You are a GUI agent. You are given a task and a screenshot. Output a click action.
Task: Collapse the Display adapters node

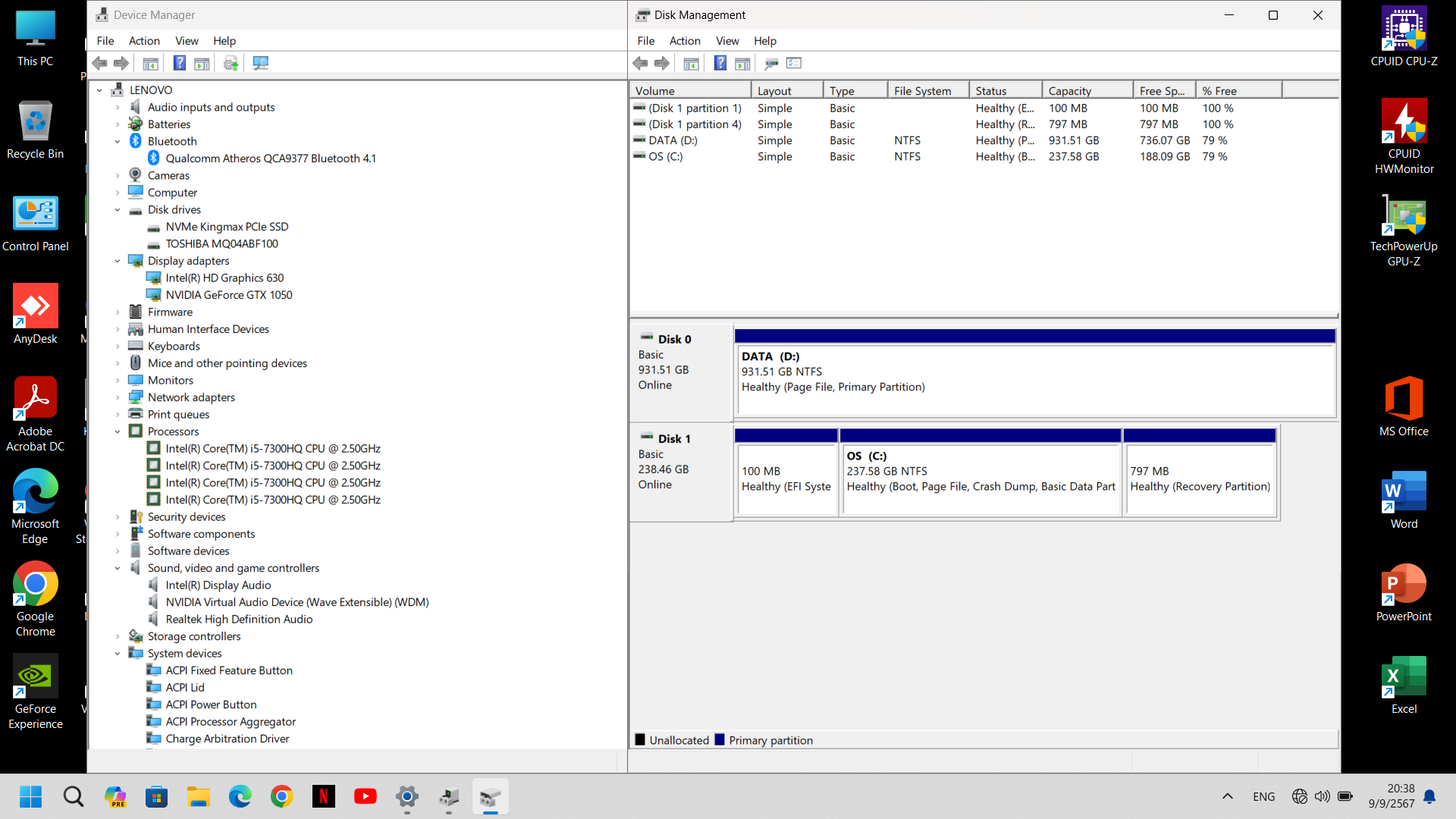click(x=118, y=261)
